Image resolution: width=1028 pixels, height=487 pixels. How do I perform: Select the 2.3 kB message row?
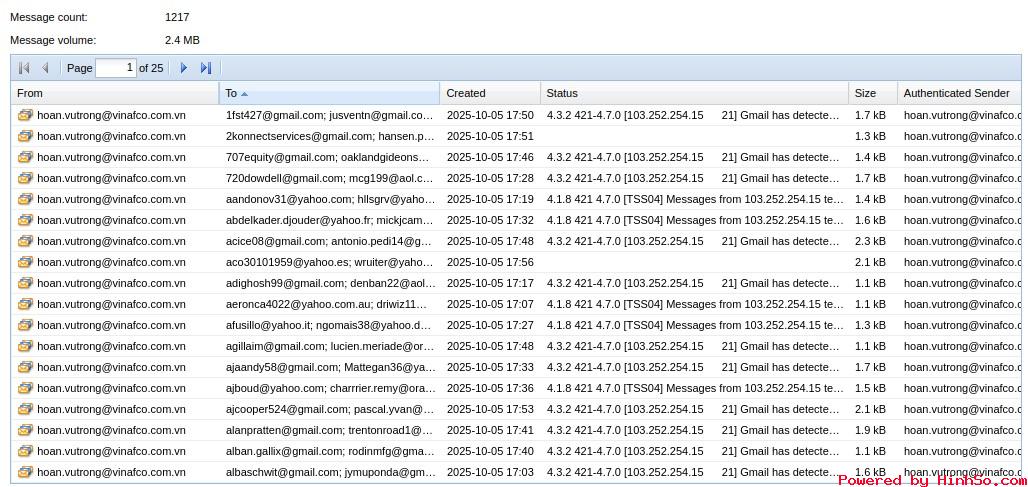click(x=869, y=241)
